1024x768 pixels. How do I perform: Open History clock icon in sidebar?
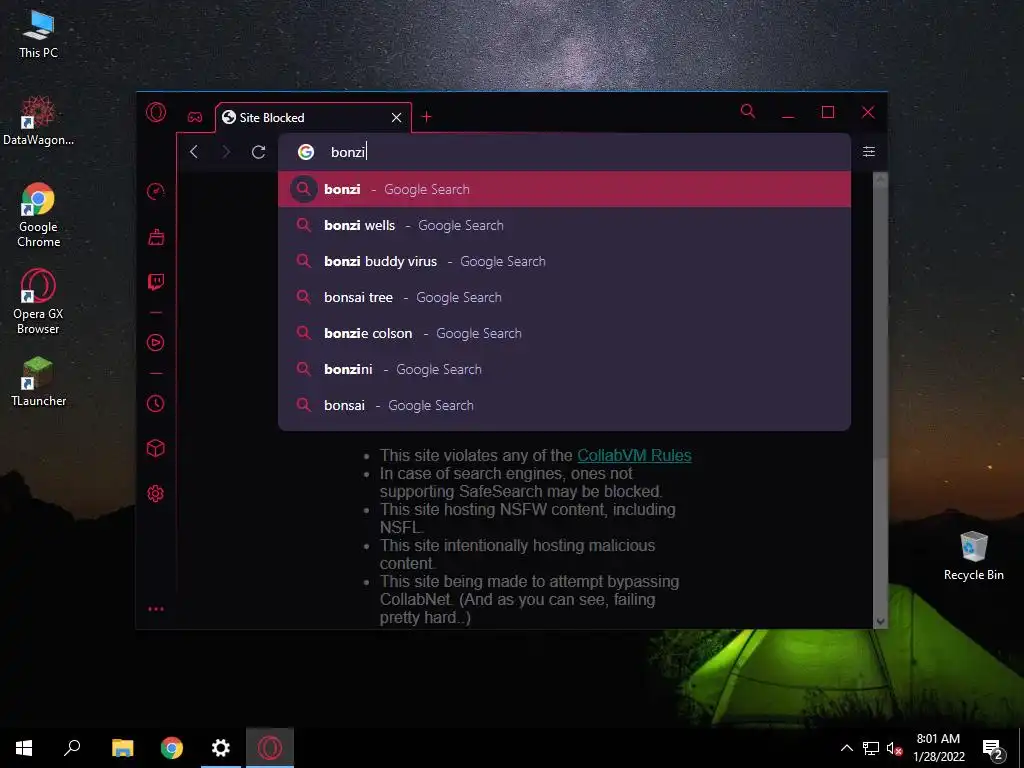pos(155,404)
